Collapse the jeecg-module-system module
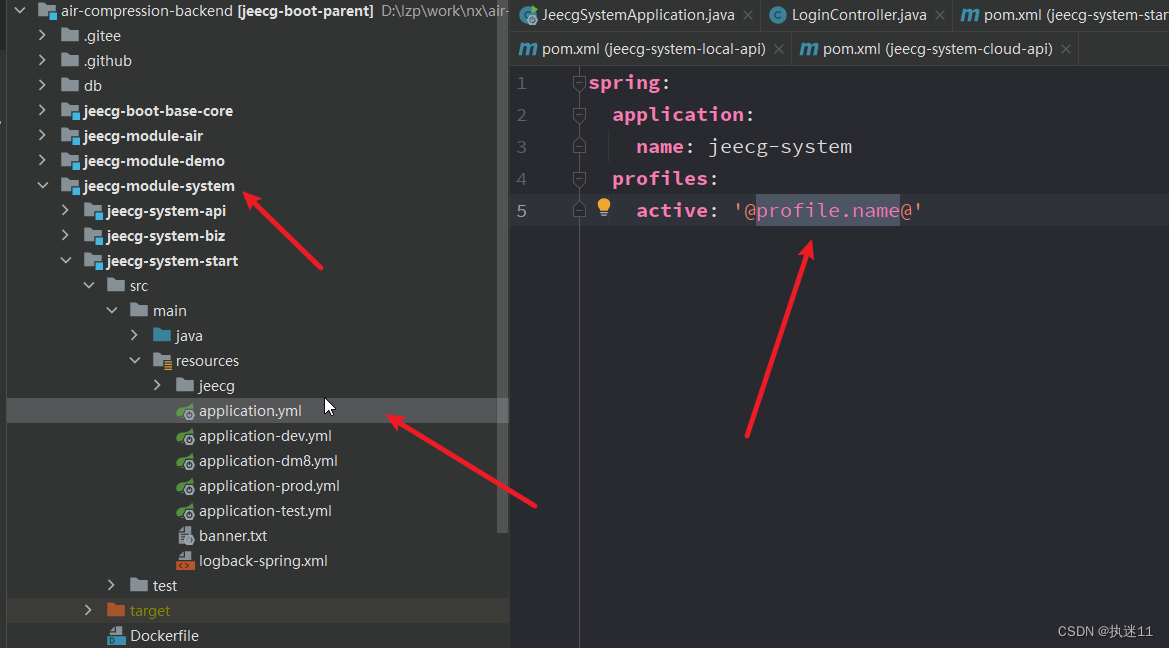This screenshot has width=1169, height=648. pyautogui.click(x=42, y=185)
